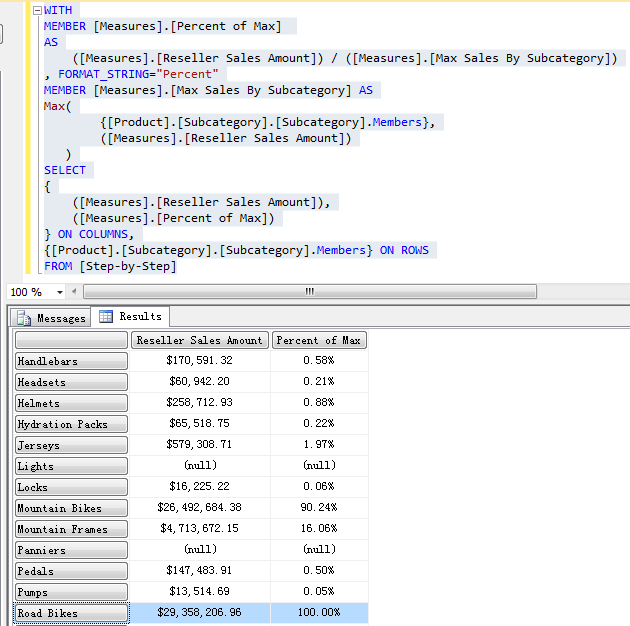The width and height of the screenshot is (630, 626).
Task: Click the Panniers Percent of Max (null) cell
Action: [x=319, y=549]
